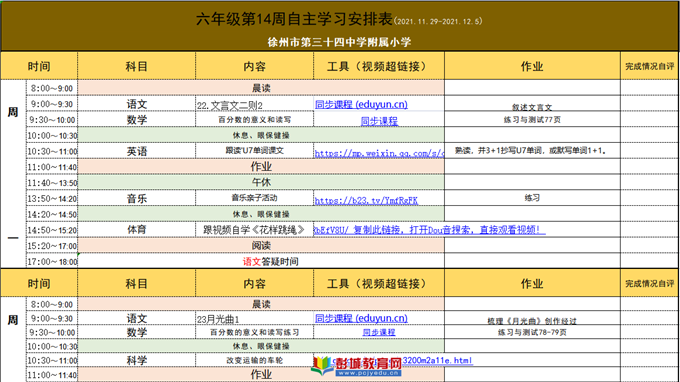Select the 练习与测试77页 homework cell
Viewport: 680px width, 382px height.
pos(532,120)
